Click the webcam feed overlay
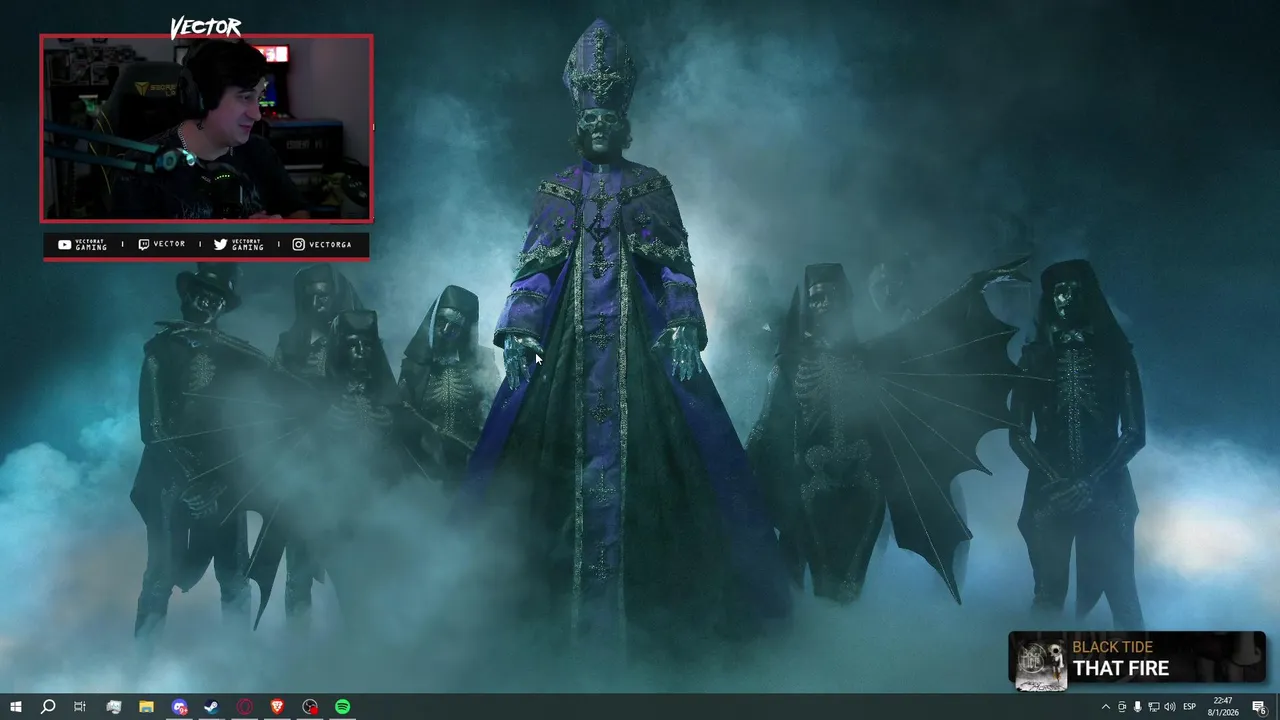 click(x=206, y=128)
